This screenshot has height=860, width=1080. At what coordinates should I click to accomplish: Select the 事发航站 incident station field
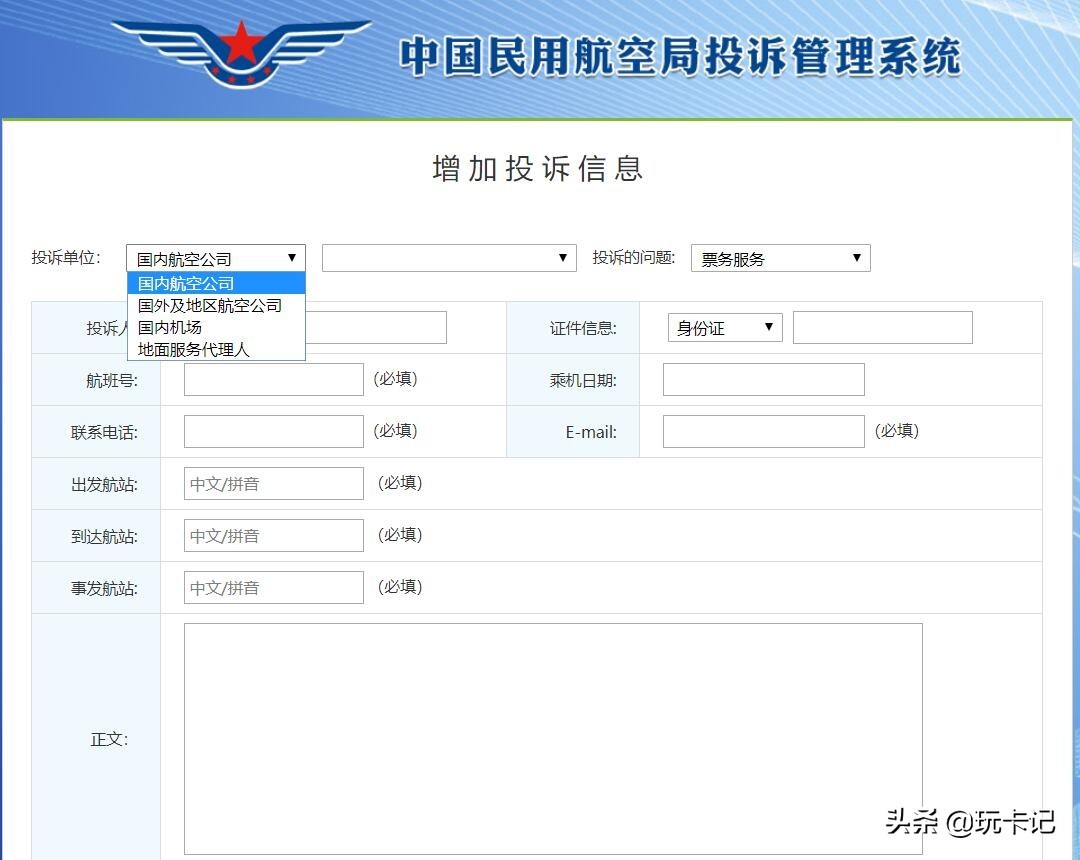click(273, 587)
